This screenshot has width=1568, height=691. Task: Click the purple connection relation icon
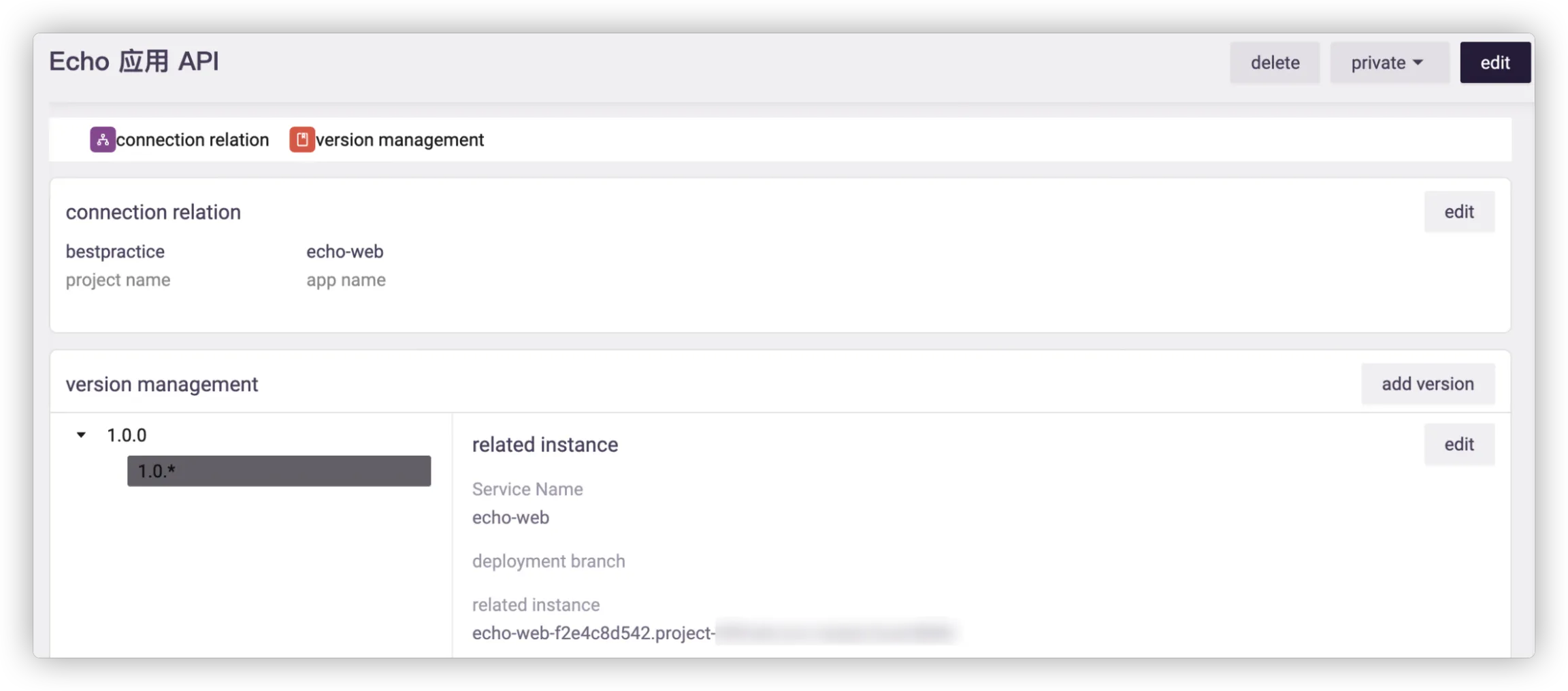[x=102, y=139]
